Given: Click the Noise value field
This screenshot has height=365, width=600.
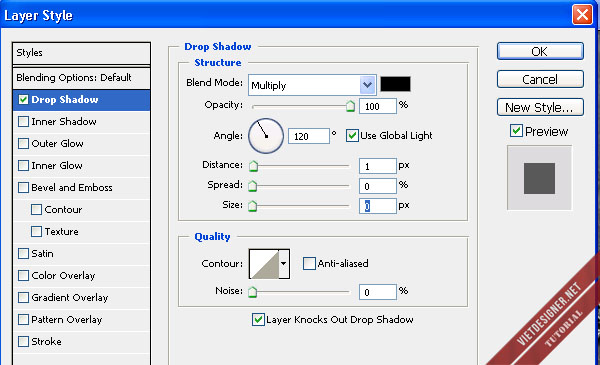Looking at the screenshot, I should [x=378, y=292].
